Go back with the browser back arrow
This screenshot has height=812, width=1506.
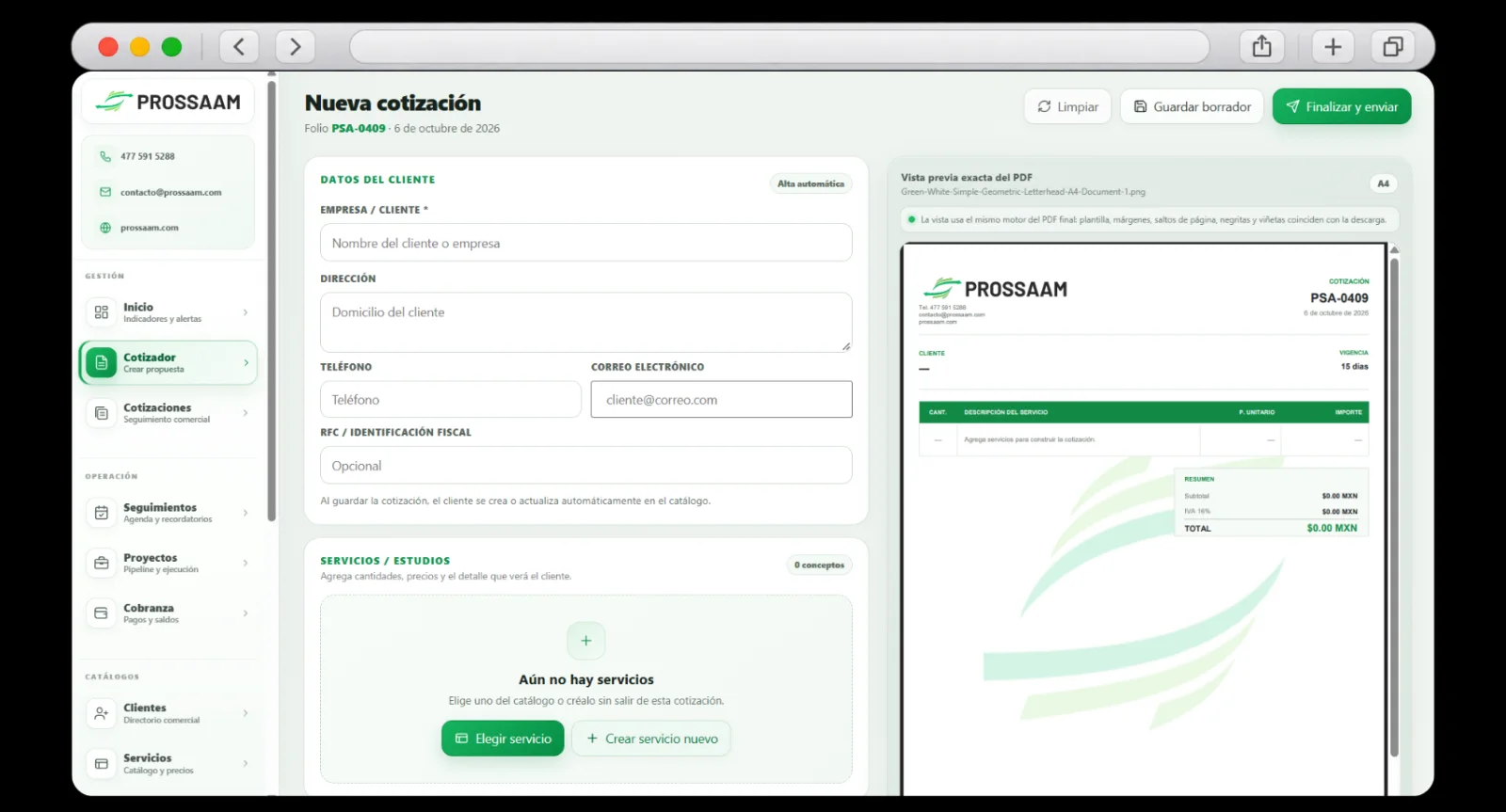(x=239, y=46)
